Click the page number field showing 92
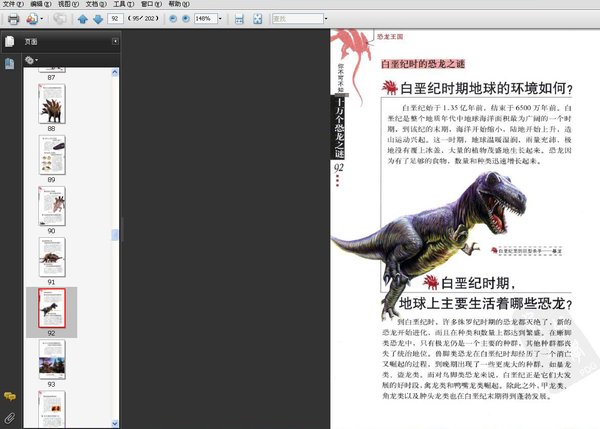This screenshot has height=429, width=600. click(x=117, y=19)
